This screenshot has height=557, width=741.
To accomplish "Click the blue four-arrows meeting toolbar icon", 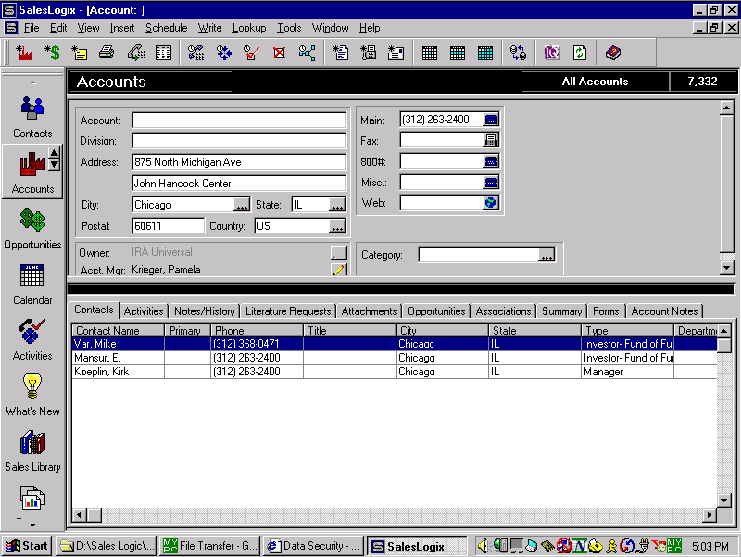I will [x=224, y=52].
